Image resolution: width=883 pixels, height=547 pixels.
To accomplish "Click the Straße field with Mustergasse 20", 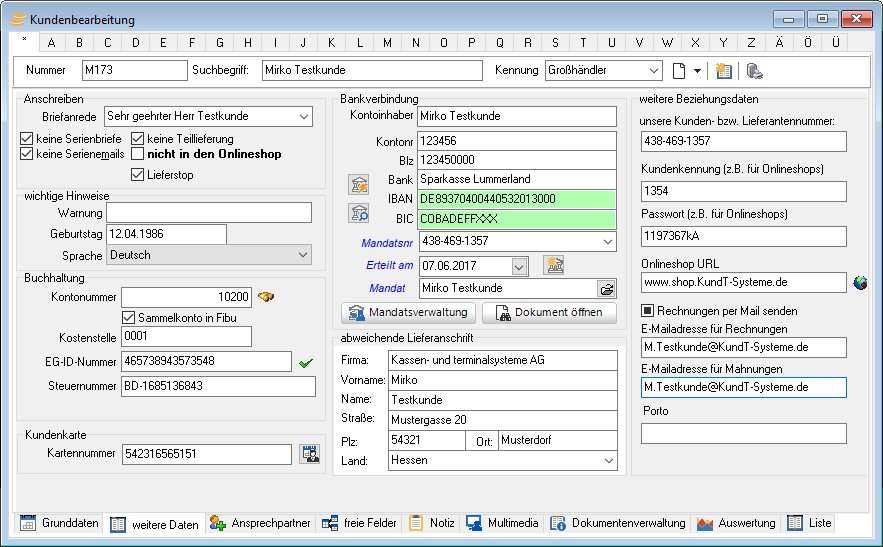I will coord(503,420).
